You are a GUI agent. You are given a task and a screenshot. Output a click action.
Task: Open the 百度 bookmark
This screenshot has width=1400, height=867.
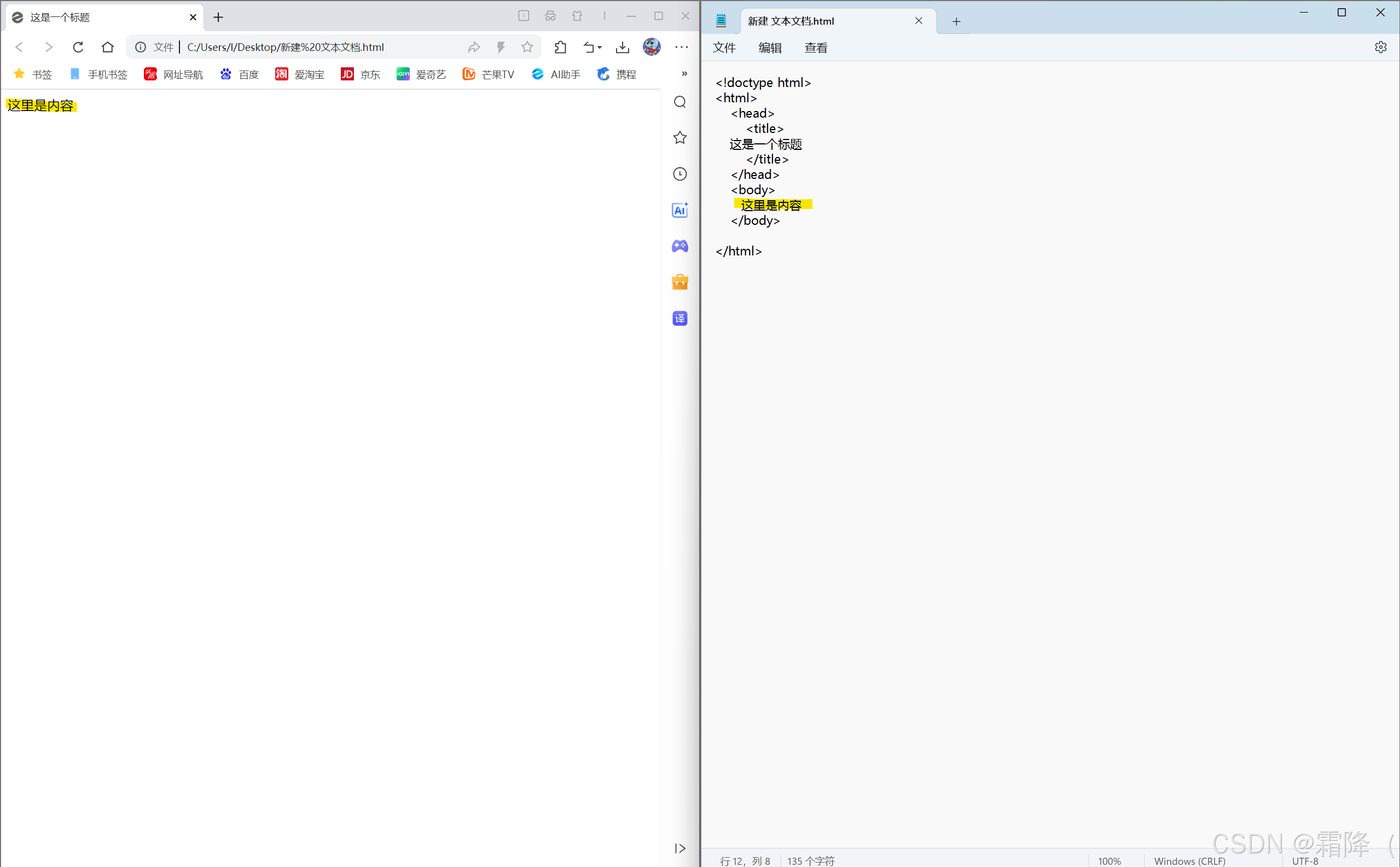pyautogui.click(x=240, y=74)
